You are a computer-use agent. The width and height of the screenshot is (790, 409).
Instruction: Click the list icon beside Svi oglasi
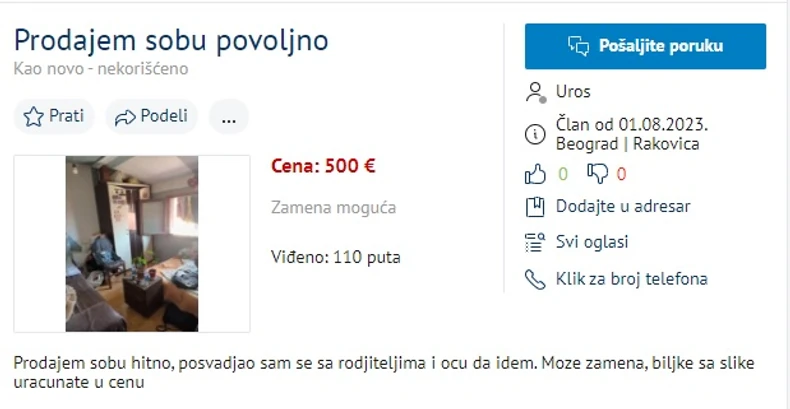(535, 242)
